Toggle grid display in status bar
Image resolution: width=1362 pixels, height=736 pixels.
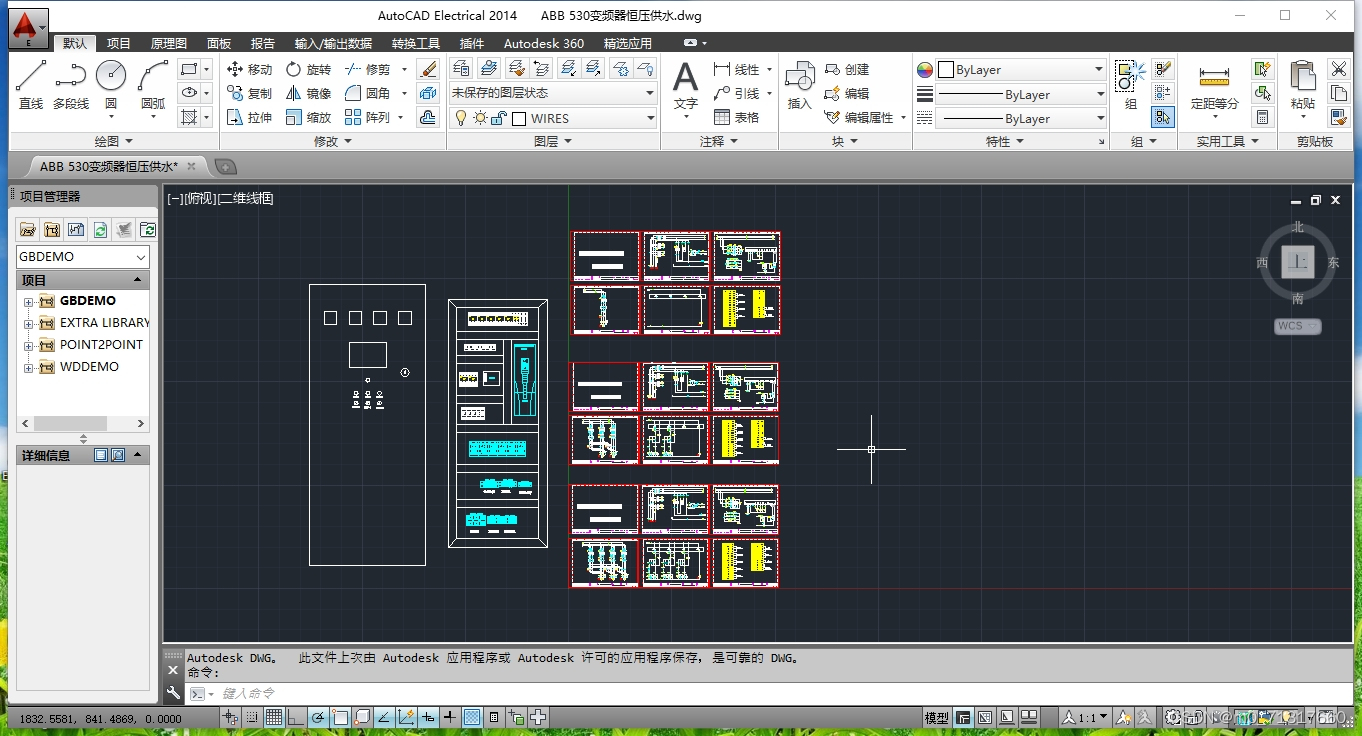273,717
